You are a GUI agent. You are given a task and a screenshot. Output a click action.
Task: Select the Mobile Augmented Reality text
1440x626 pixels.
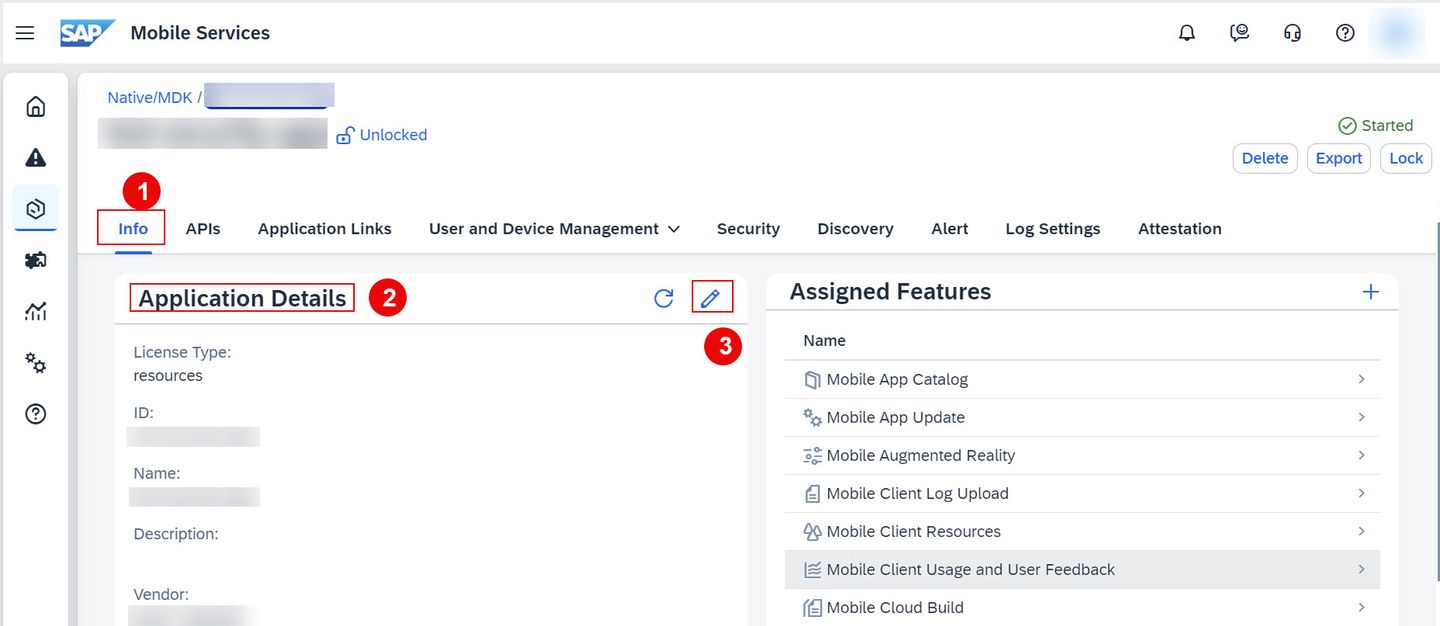921,456
